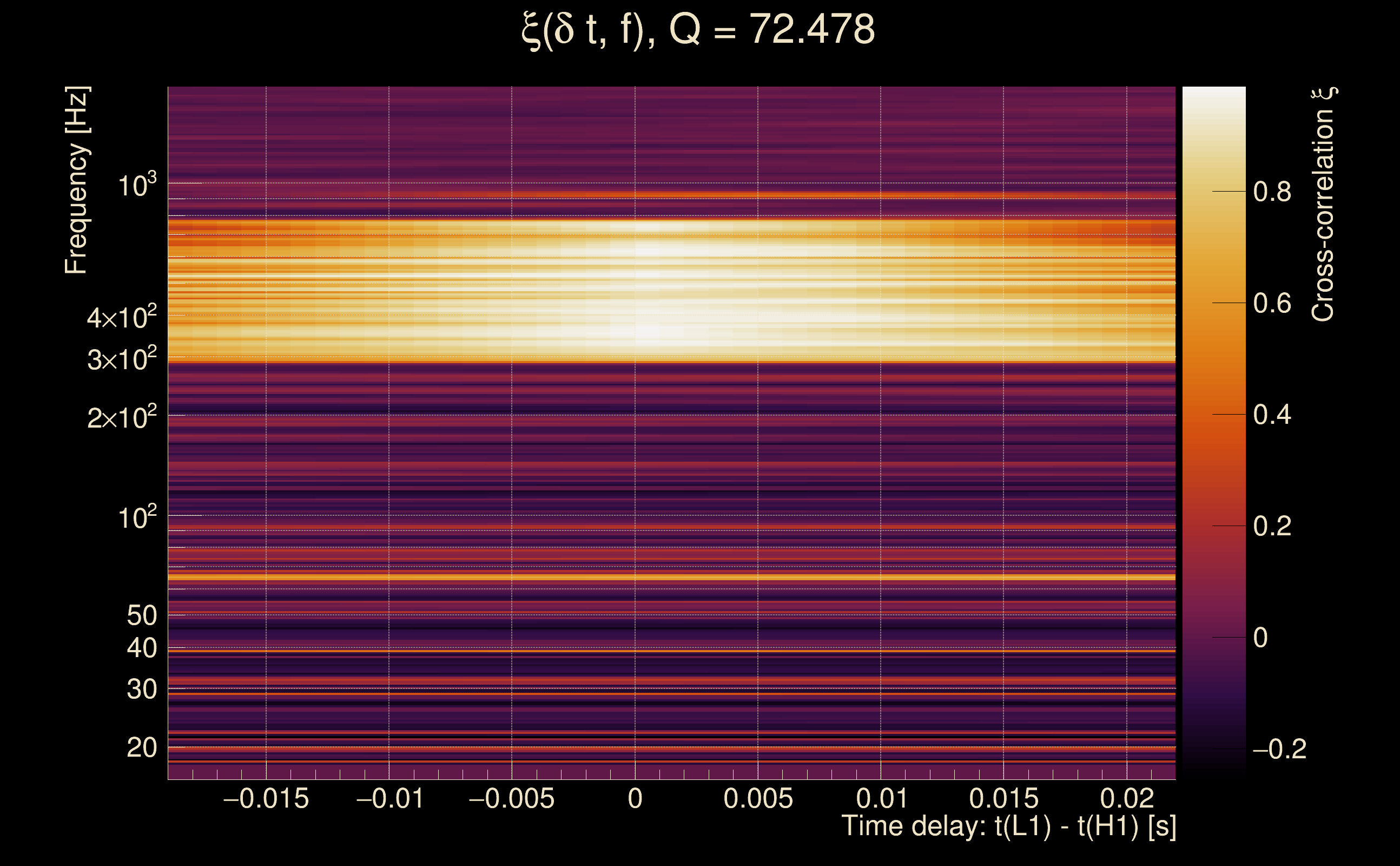1400x866 pixels.
Task: Click the 0.8 tick label on the colorbar
Action: click(x=1272, y=191)
